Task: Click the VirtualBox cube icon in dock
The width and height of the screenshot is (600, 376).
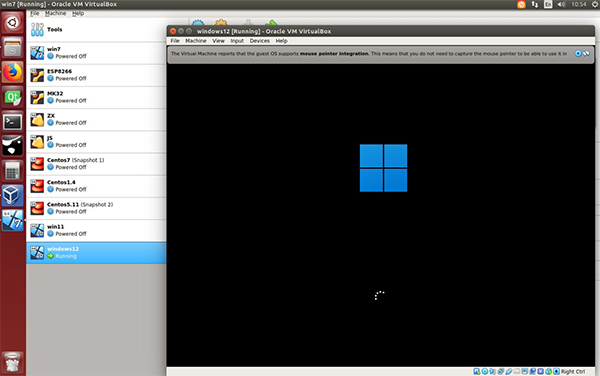Action: tap(13, 195)
